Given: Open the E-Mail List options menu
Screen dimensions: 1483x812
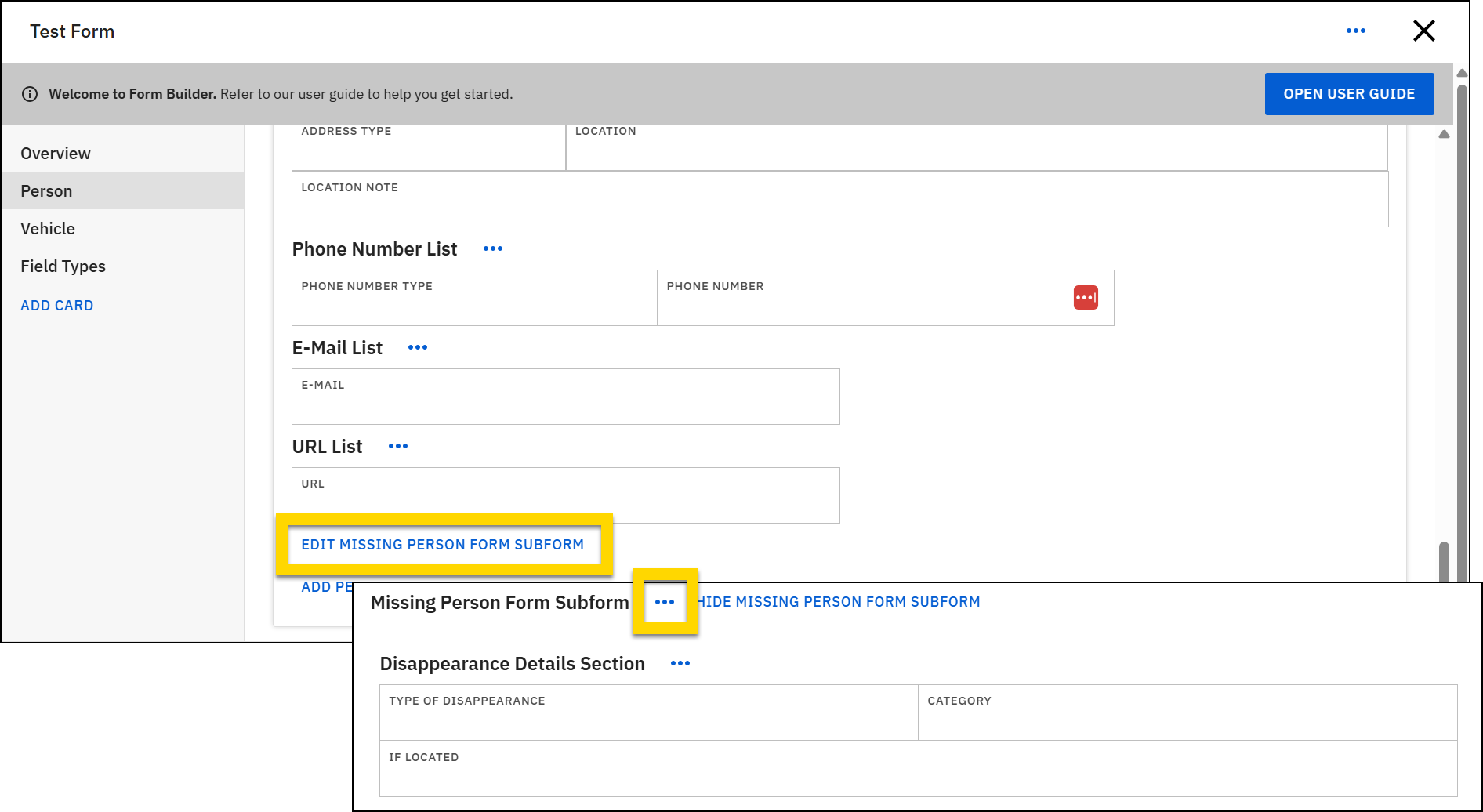Looking at the screenshot, I should tap(417, 347).
